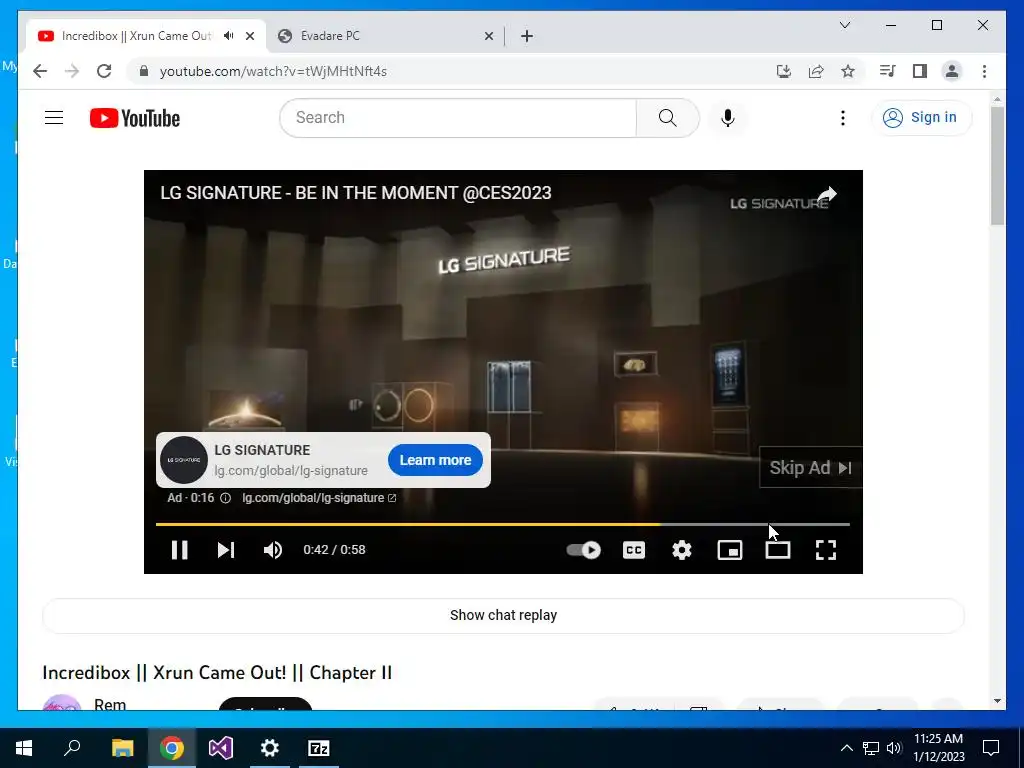Click Sign in button

[921, 118]
